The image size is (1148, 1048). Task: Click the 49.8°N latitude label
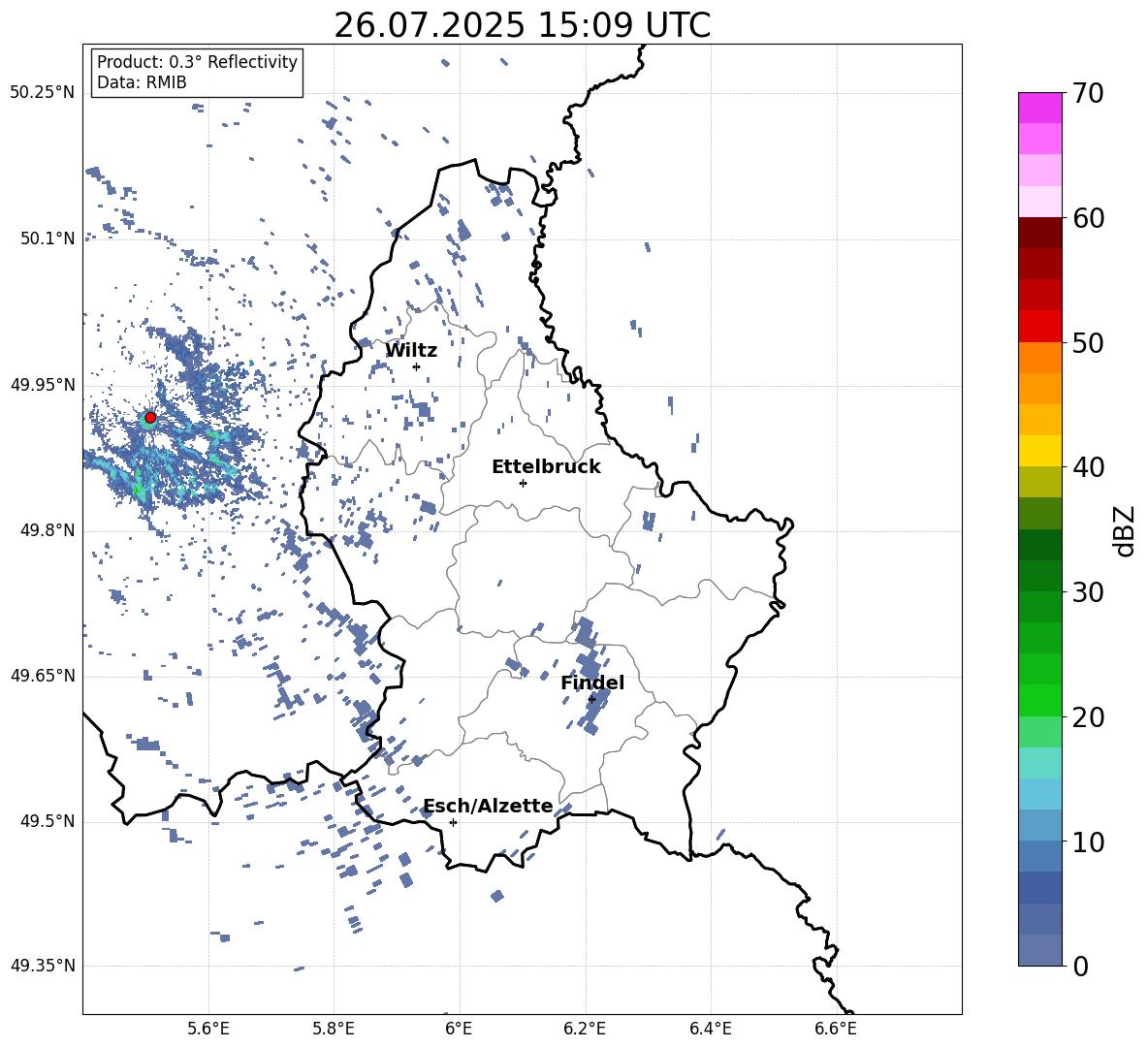[x=48, y=530]
